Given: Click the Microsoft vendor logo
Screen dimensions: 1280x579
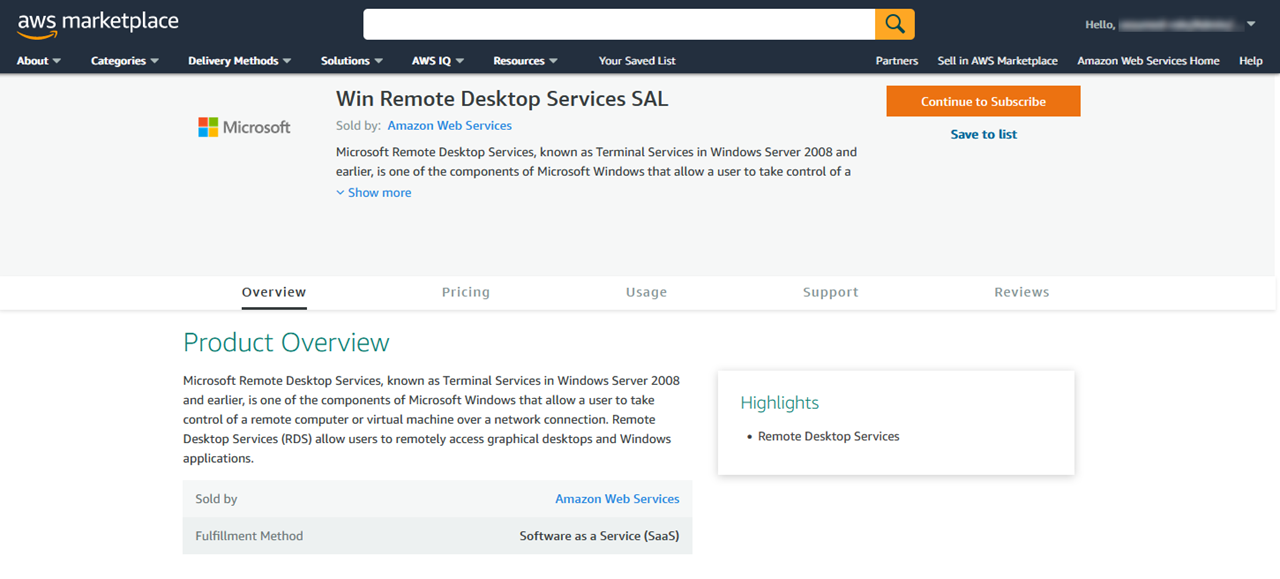Looking at the screenshot, I should [x=244, y=126].
